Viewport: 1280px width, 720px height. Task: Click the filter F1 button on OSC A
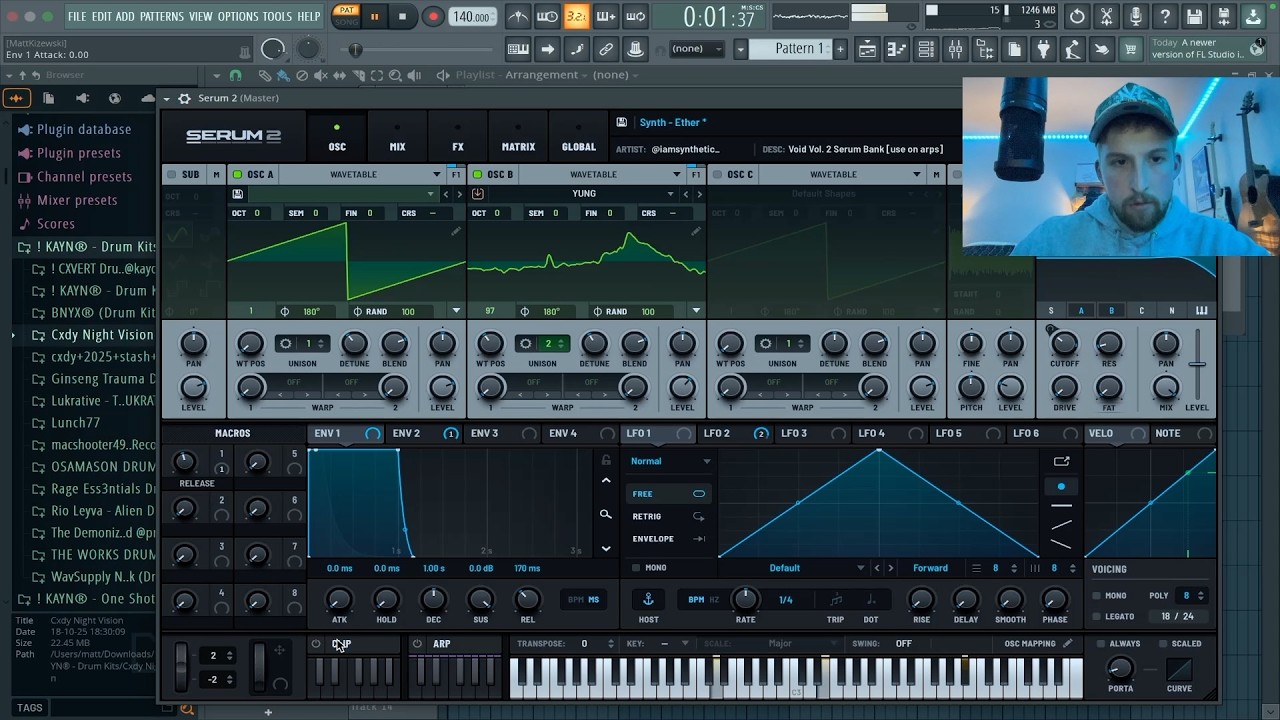[456, 174]
